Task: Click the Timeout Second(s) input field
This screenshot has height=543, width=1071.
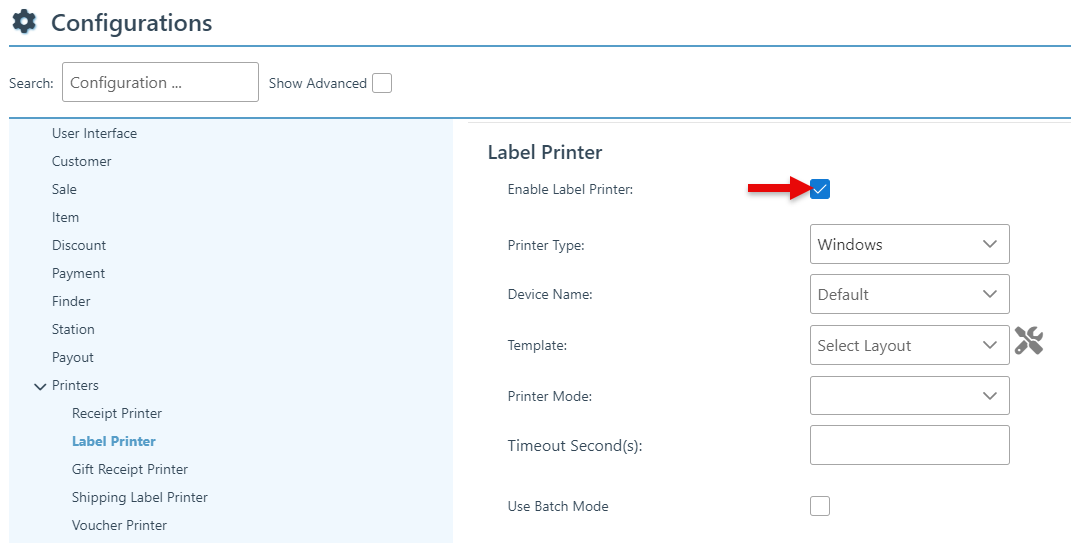Action: coord(909,445)
